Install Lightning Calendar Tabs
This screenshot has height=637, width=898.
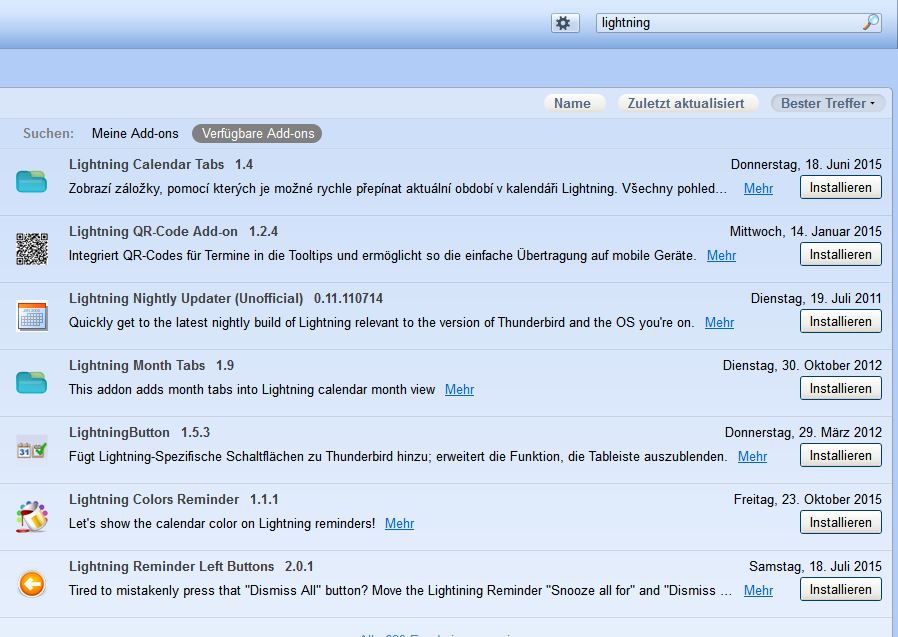[840, 187]
